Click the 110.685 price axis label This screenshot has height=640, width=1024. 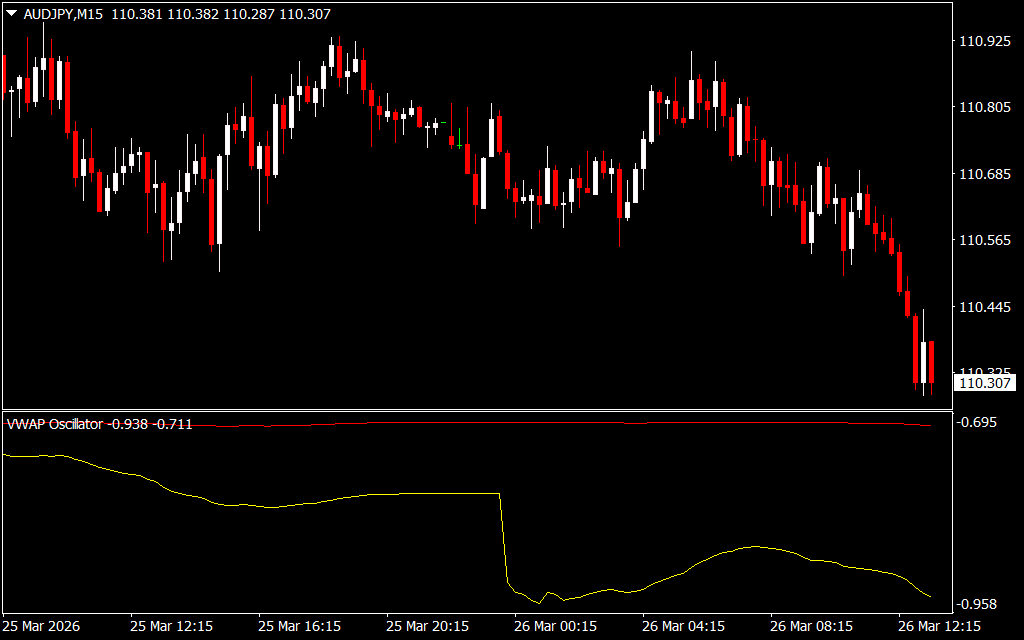click(x=984, y=175)
